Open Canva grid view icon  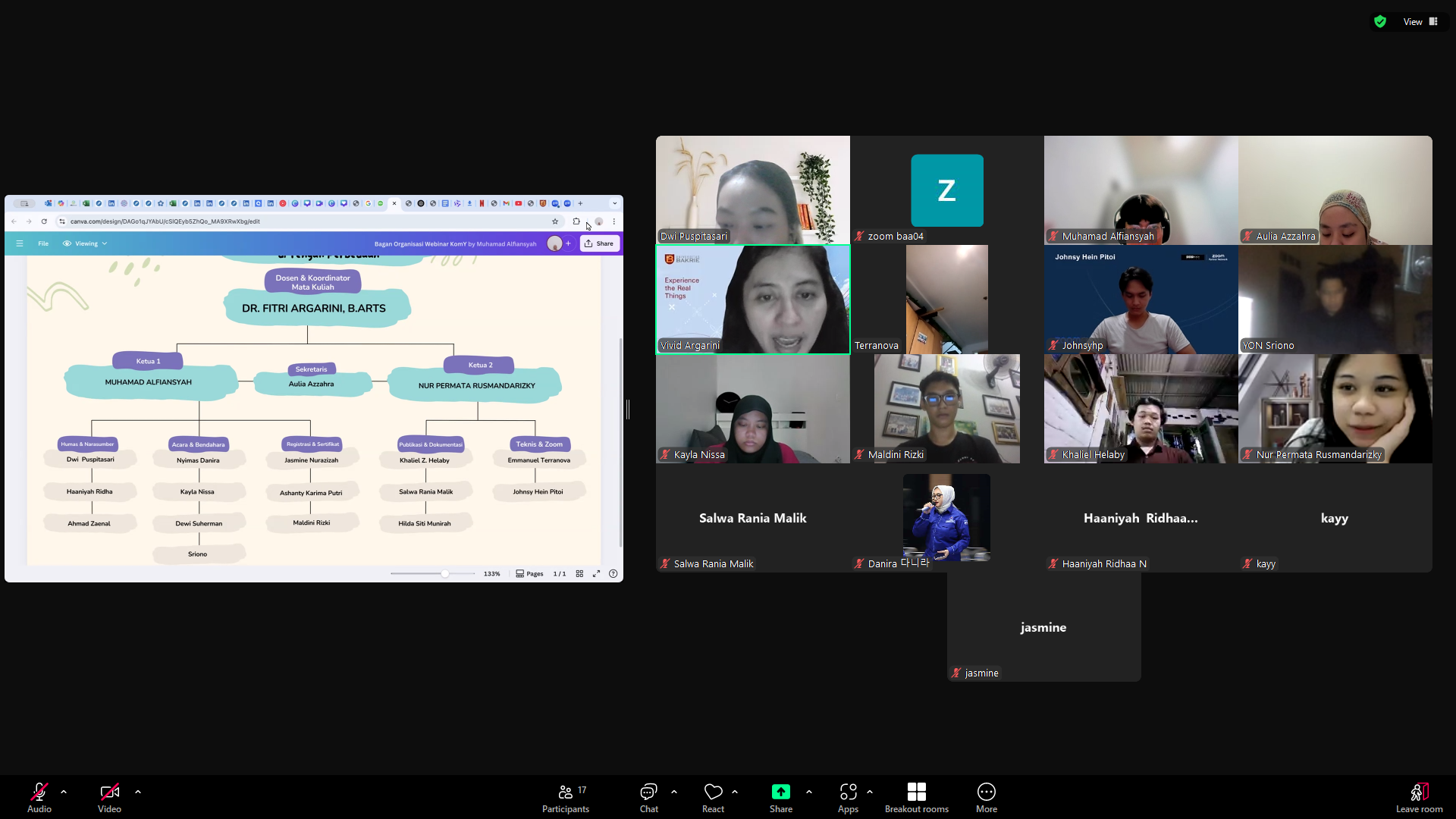(x=579, y=574)
